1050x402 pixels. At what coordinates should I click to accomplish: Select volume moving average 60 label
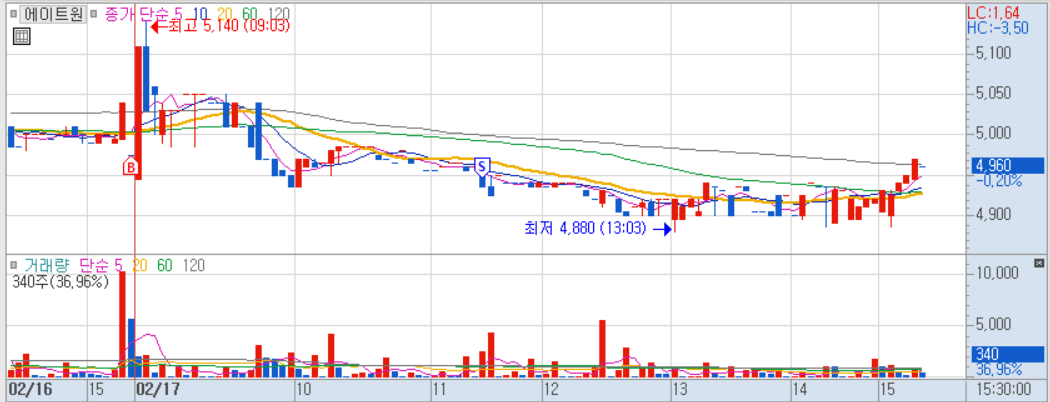[165, 266]
